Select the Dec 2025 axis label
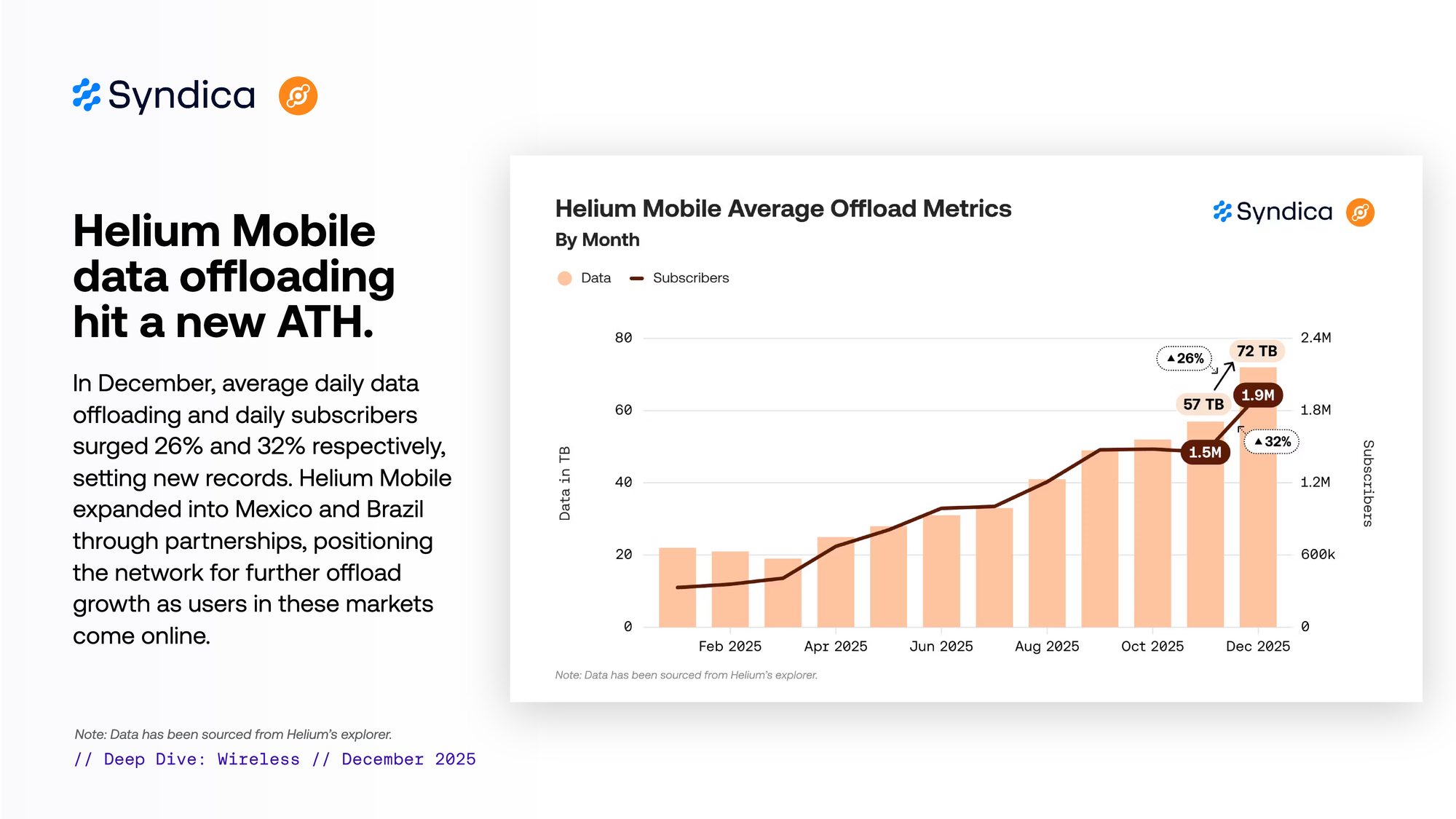 1257,646
